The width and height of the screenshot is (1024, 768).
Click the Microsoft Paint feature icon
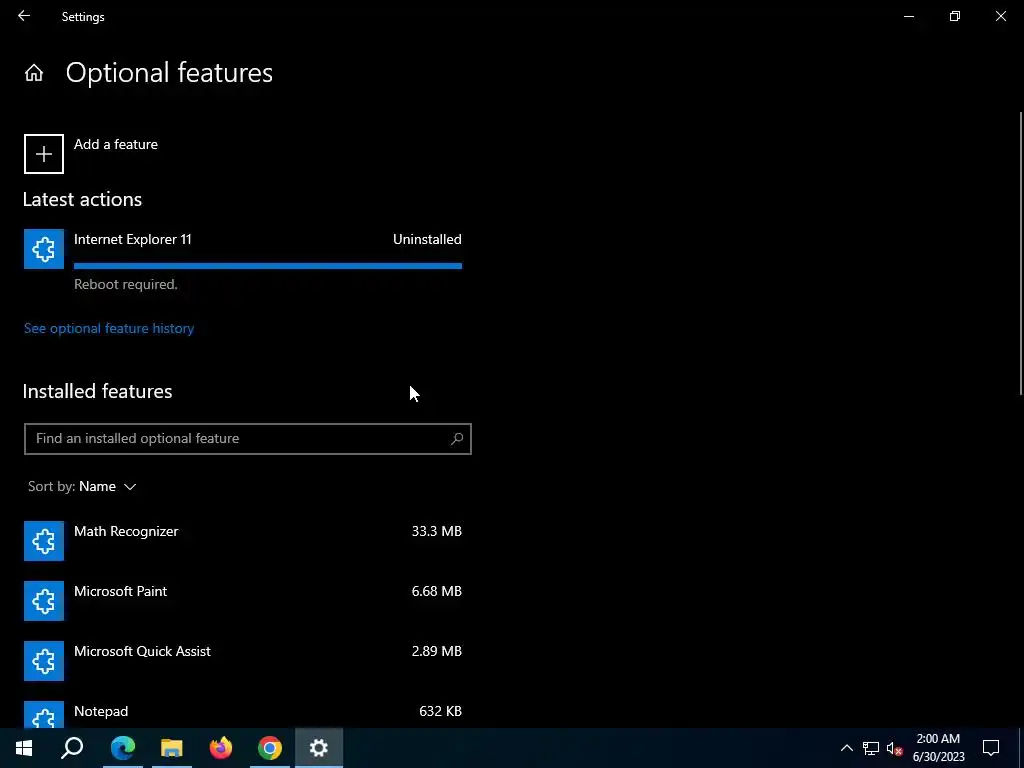pos(44,601)
